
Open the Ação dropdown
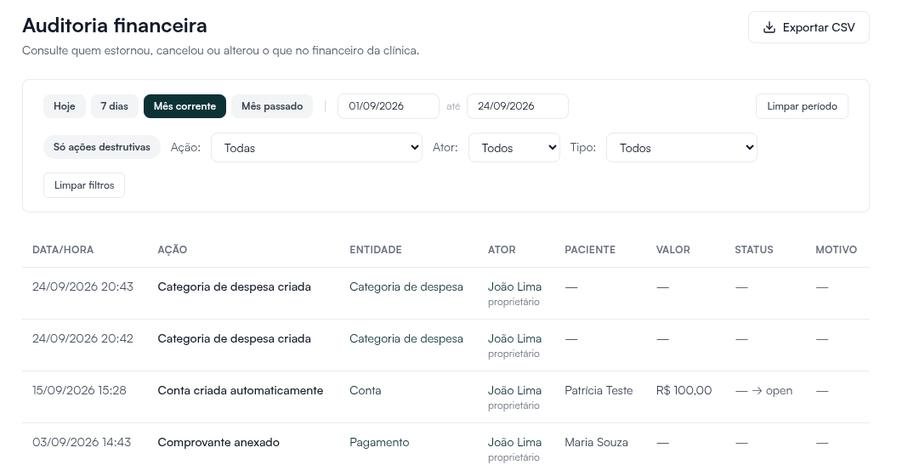point(317,148)
